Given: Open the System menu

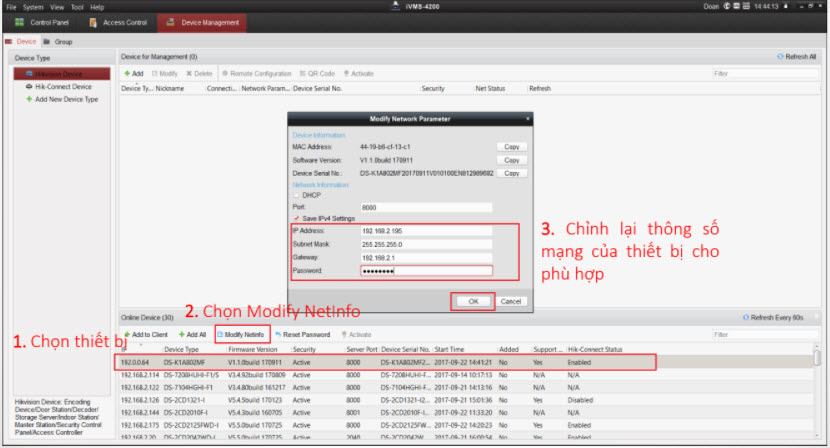Looking at the screenshot, I should (x=34, y=7).
